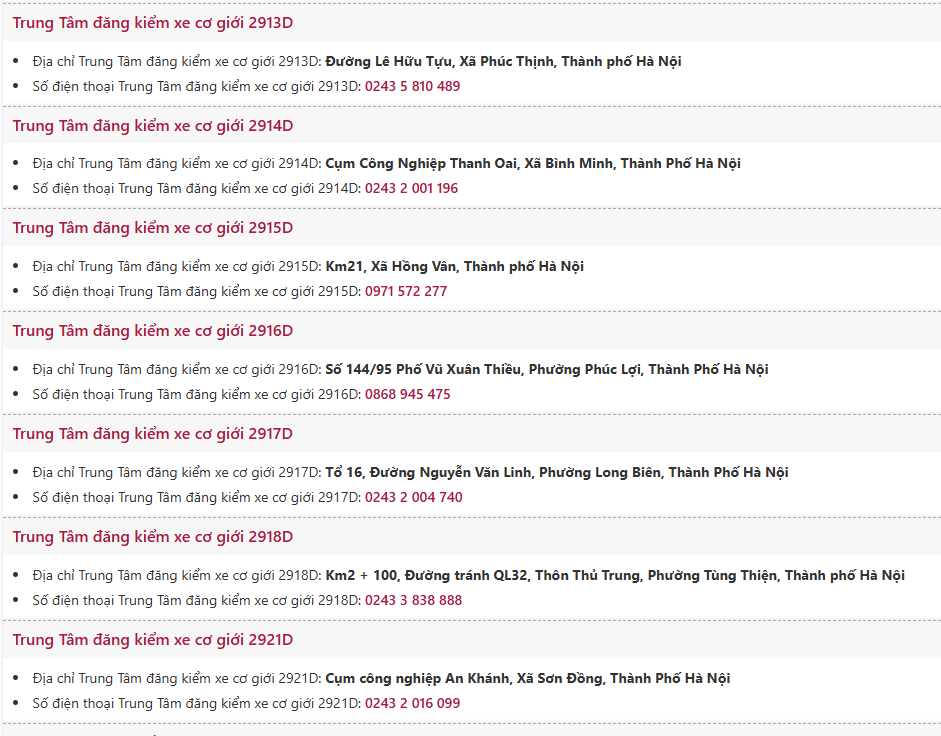Viewport: 941px width, 736px height.
Task: Click the heading Trung Tâm đăng kiểm 2913D
Action: click(152, 23)
